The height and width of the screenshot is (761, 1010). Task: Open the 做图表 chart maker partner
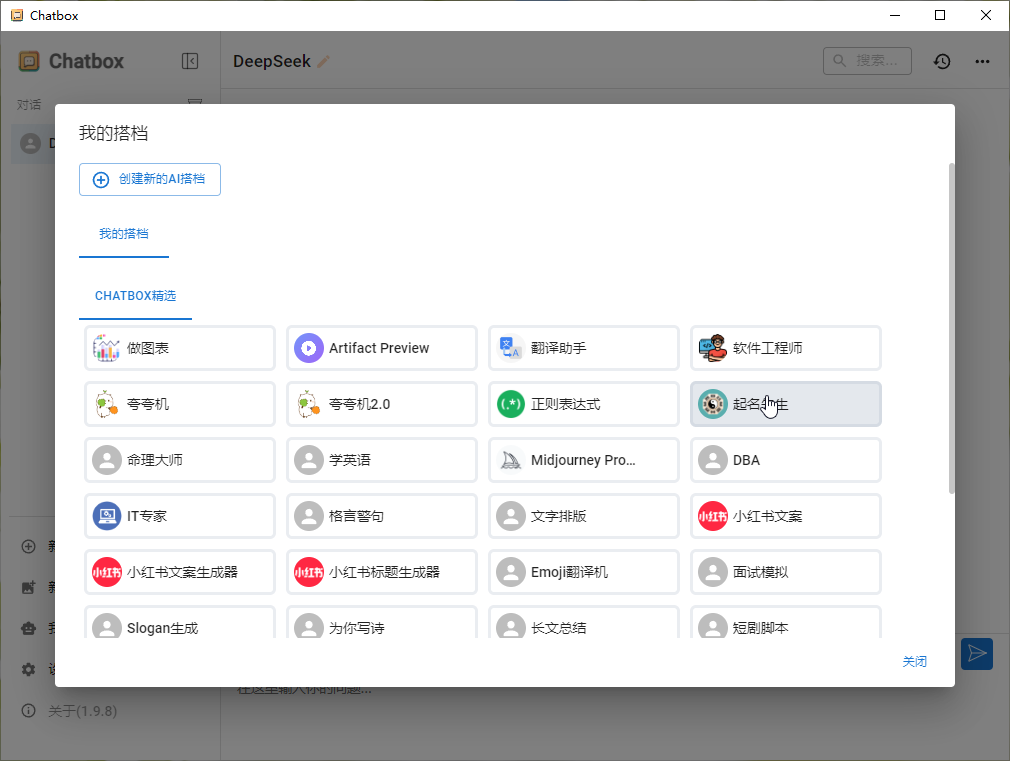tap(180, 348)
